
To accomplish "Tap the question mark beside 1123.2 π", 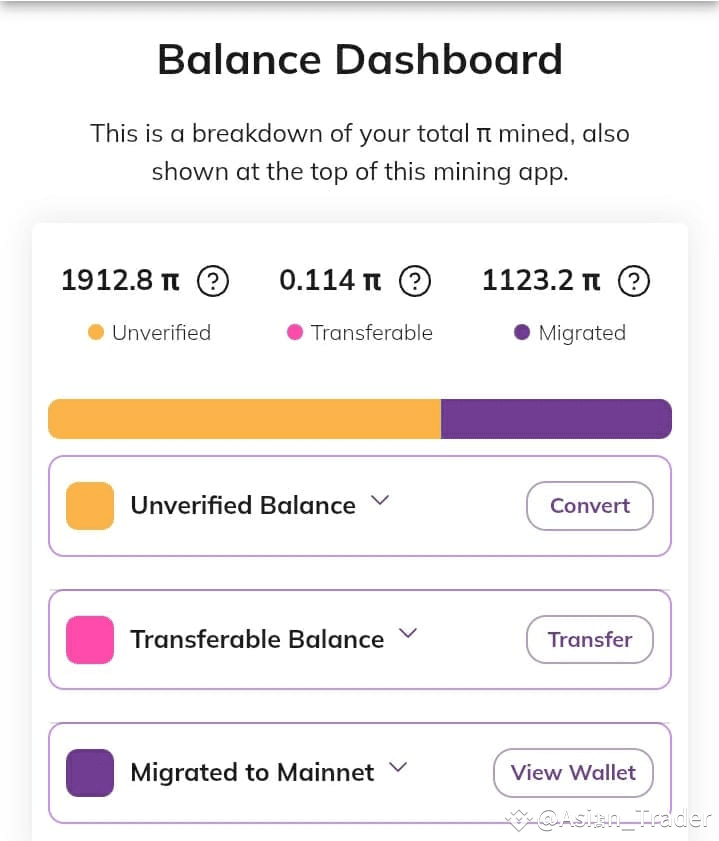I will click(634, 281).
